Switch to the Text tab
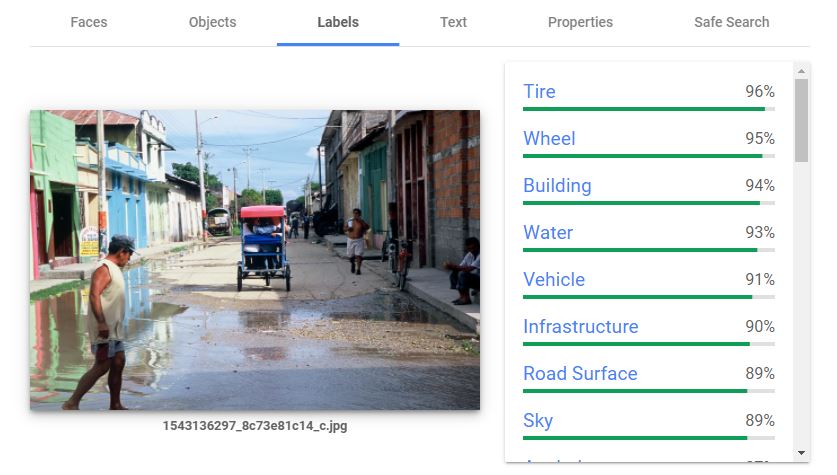 (453, 22)
